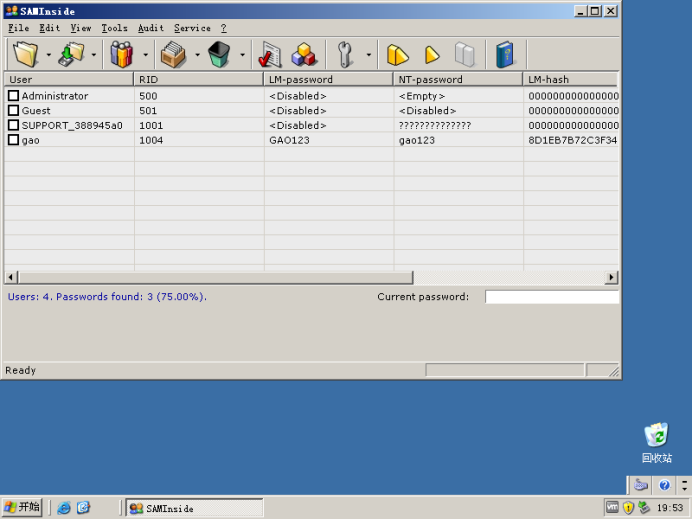Expand dropdown arrow beside green trash bin

(x=242, y=55)
